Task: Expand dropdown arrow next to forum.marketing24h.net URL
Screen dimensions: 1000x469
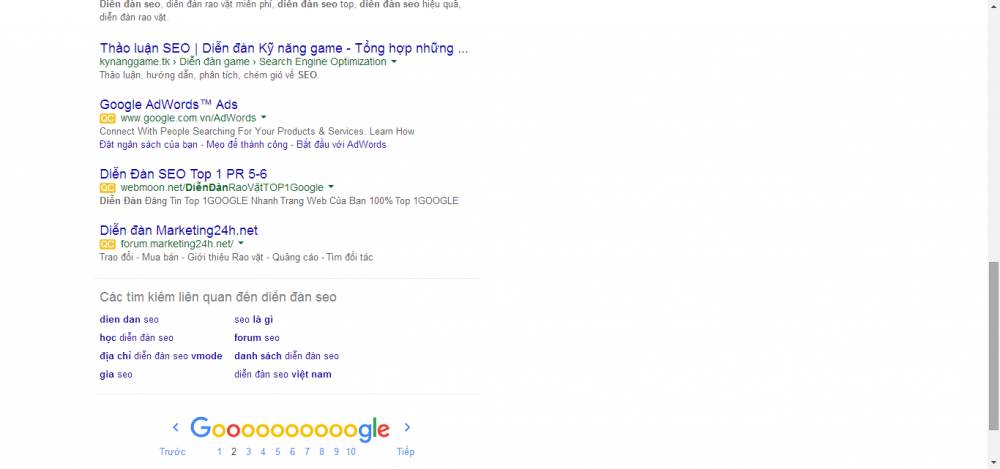Action: (240, 244)
